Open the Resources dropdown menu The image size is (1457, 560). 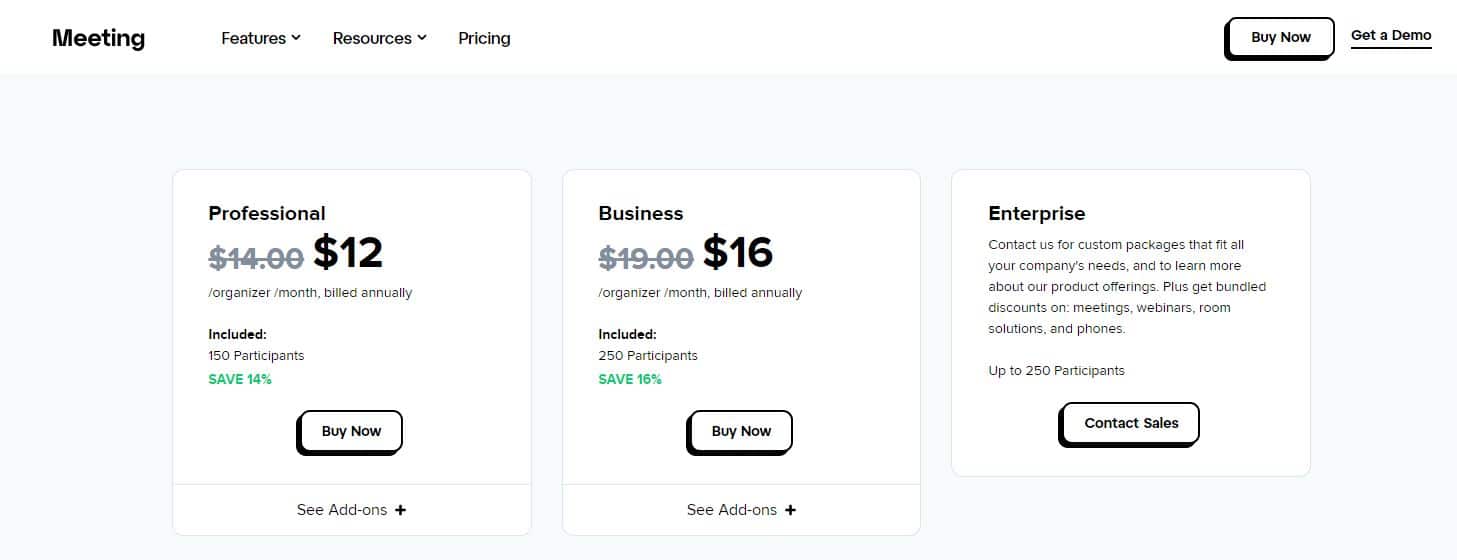tap(380, 38)
